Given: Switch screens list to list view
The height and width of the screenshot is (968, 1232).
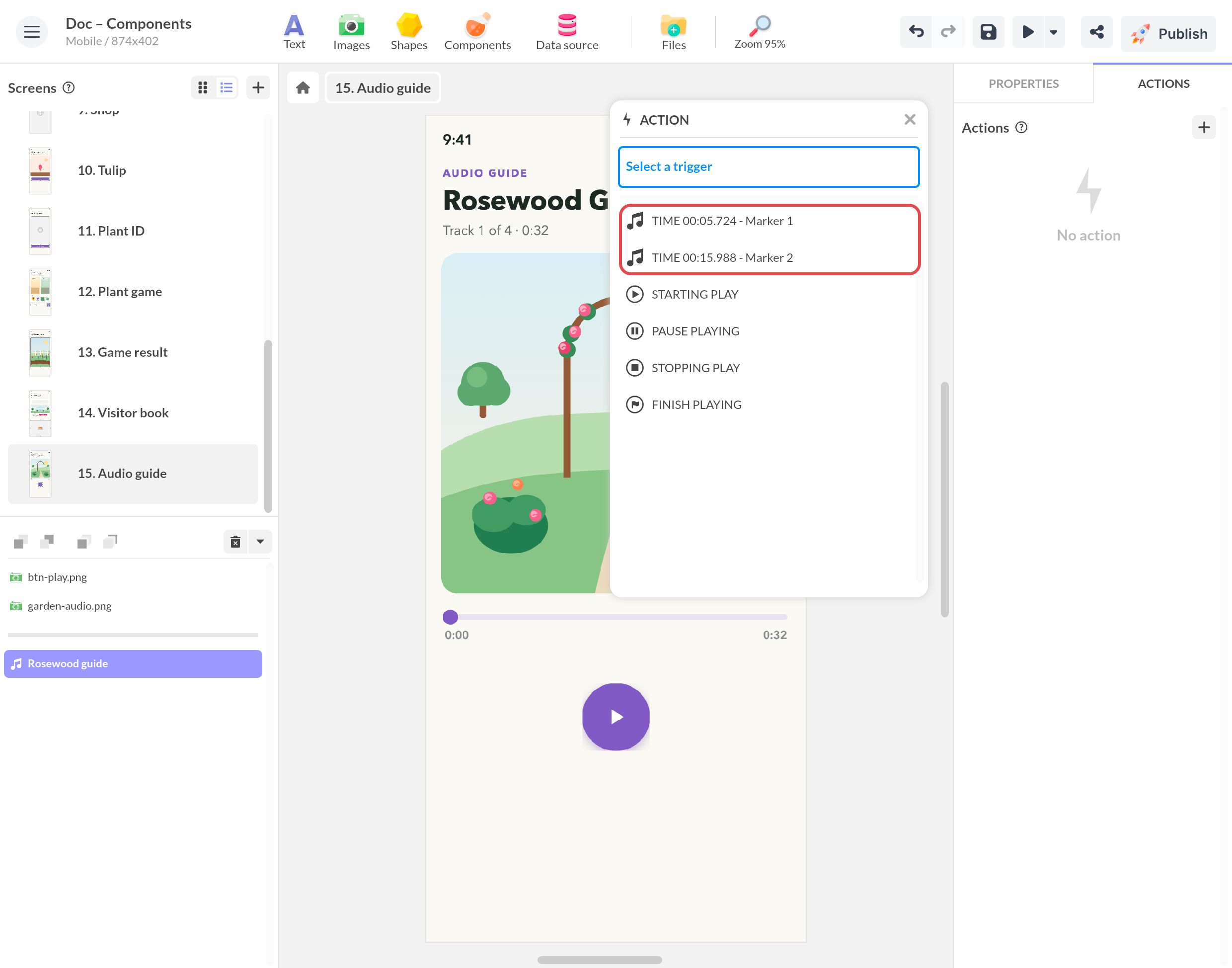Looking at the screenshot, I should tap(227, 87).
